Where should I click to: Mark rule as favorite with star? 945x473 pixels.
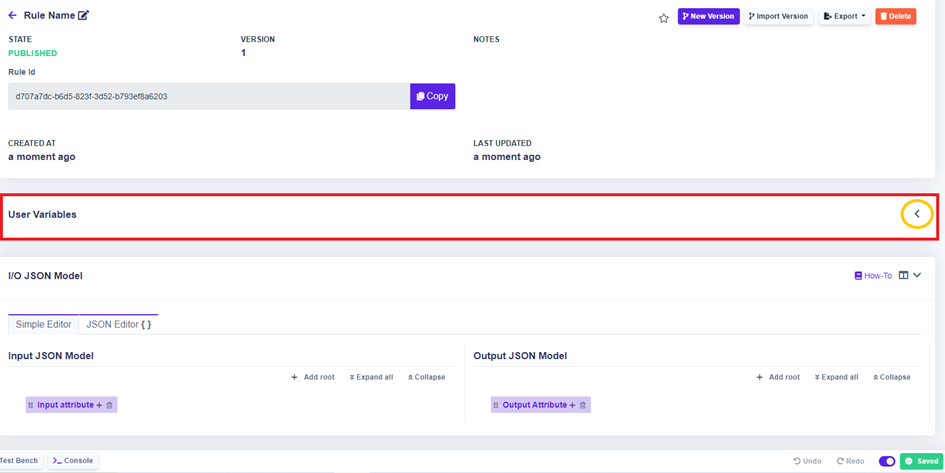click(x=663, y=18)
